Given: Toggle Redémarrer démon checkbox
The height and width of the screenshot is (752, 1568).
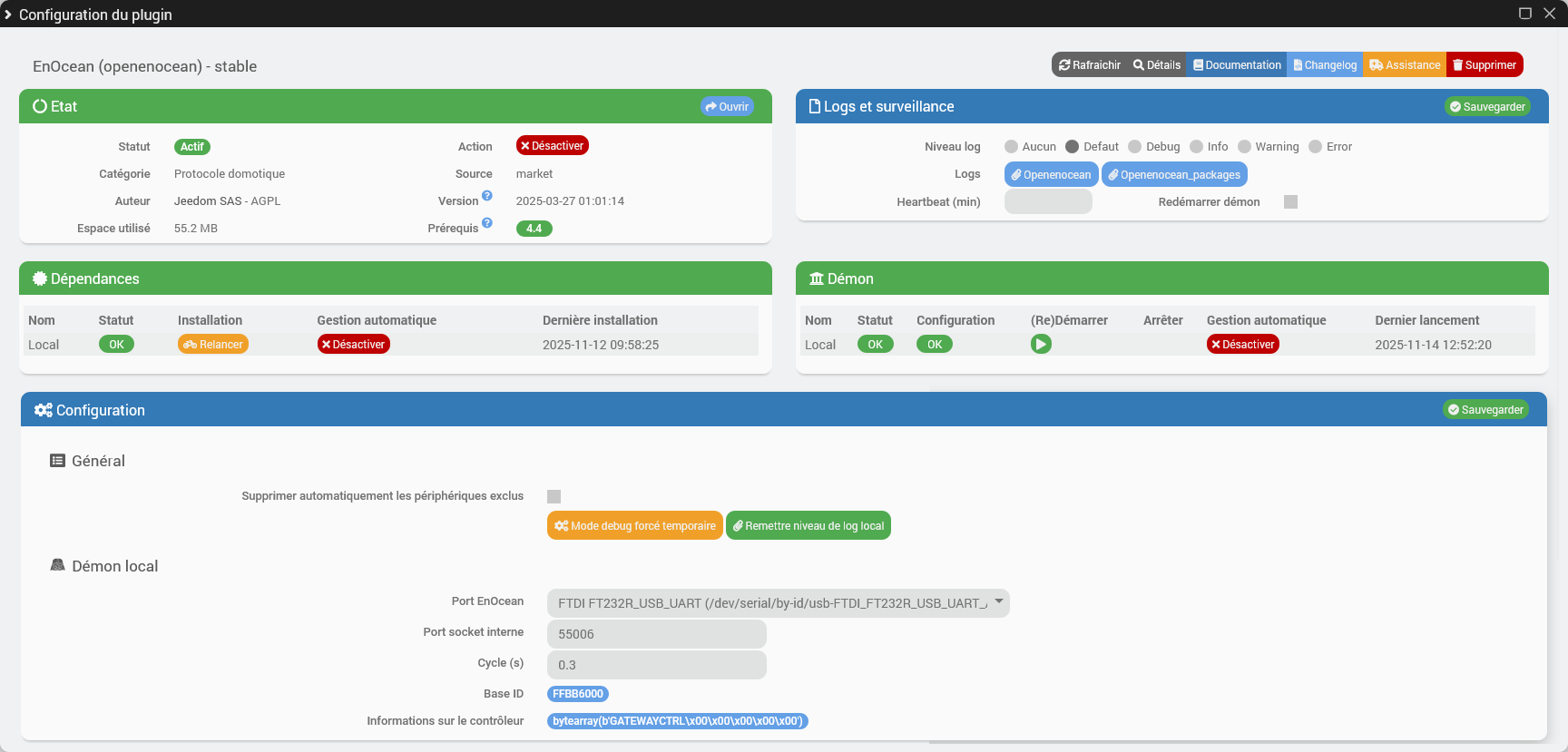Looking at the screenshot, I should 1290,202.
